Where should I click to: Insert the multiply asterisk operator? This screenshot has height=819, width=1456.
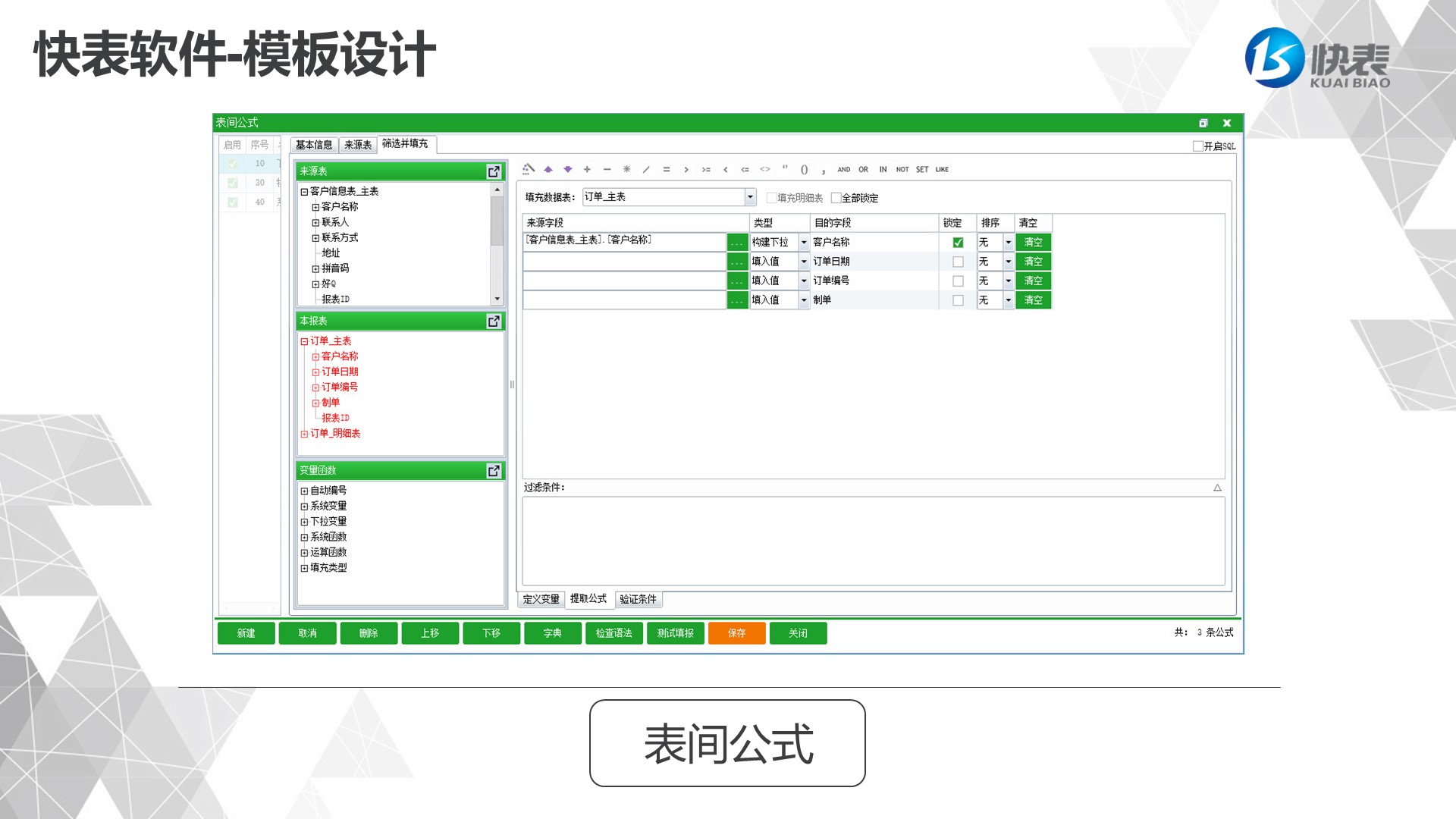(x=626, y=169)
